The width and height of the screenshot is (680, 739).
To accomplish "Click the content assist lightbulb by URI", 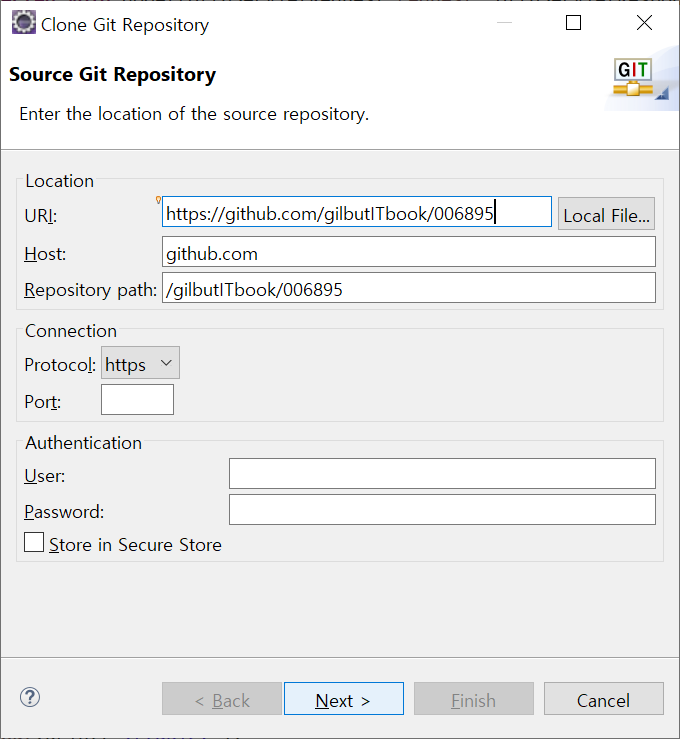I will (x=158, y=200).
